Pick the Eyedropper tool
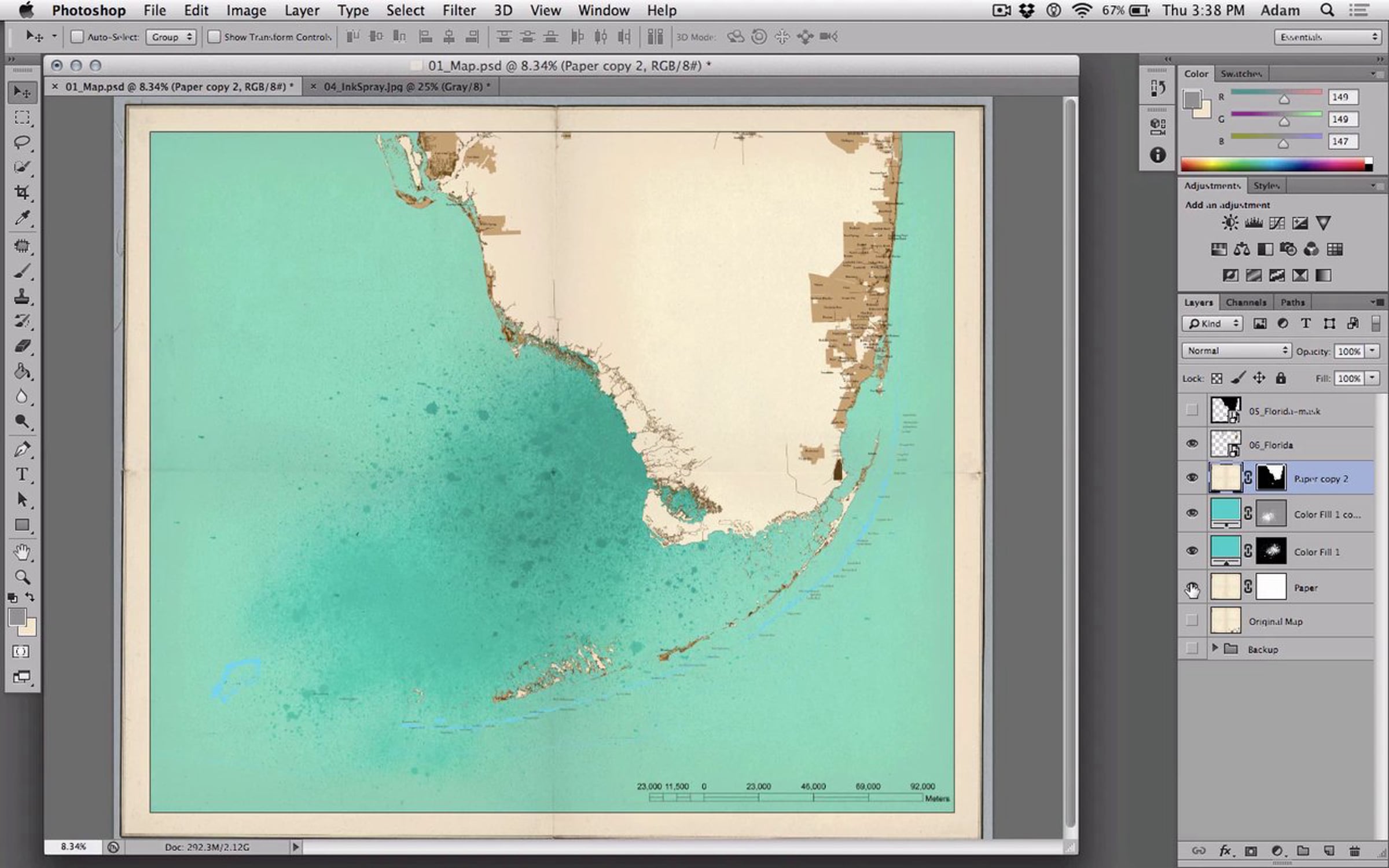 coord(22,218)
